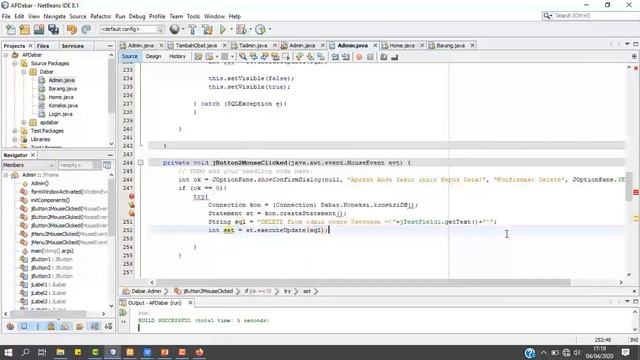Close the Navigator panel
The image size is (640, 360).
33,155
